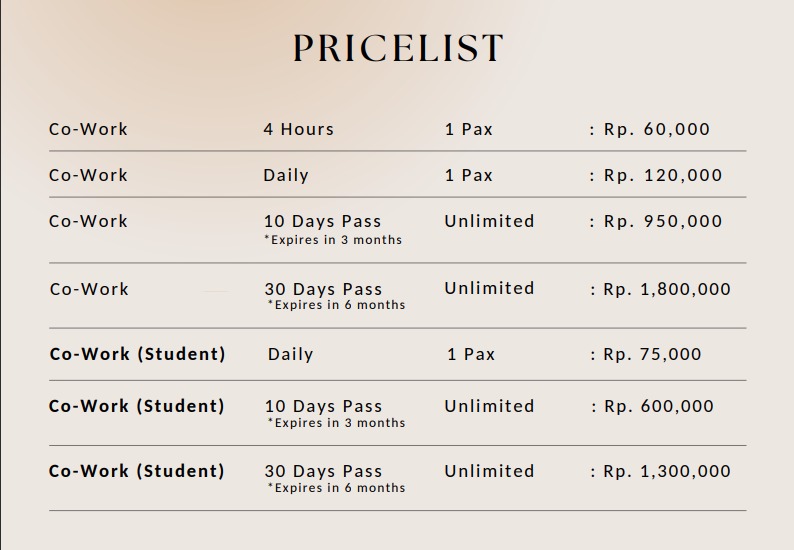Viewport: 794px width, 550px height.
Task: Select the Rp. 600,000 student price
Action: 658,406
